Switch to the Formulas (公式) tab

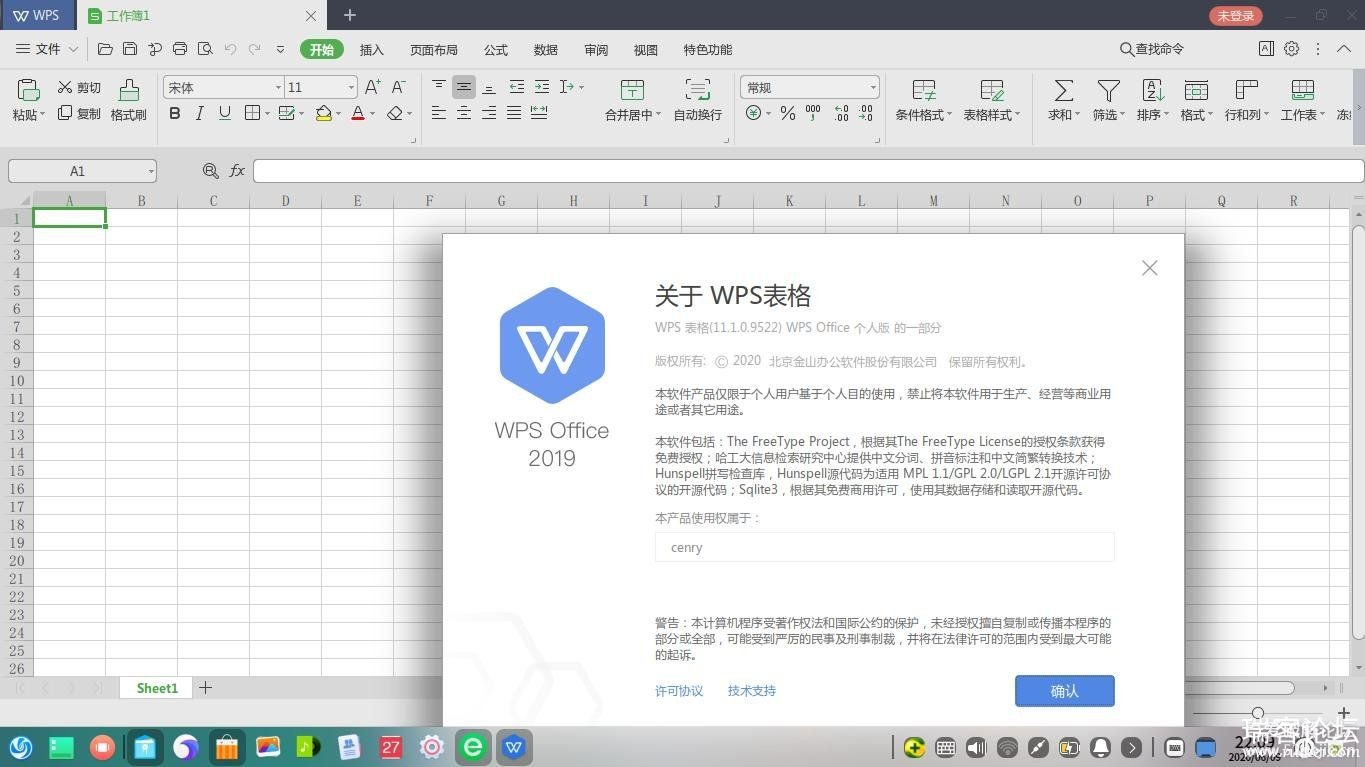point(496,50)
